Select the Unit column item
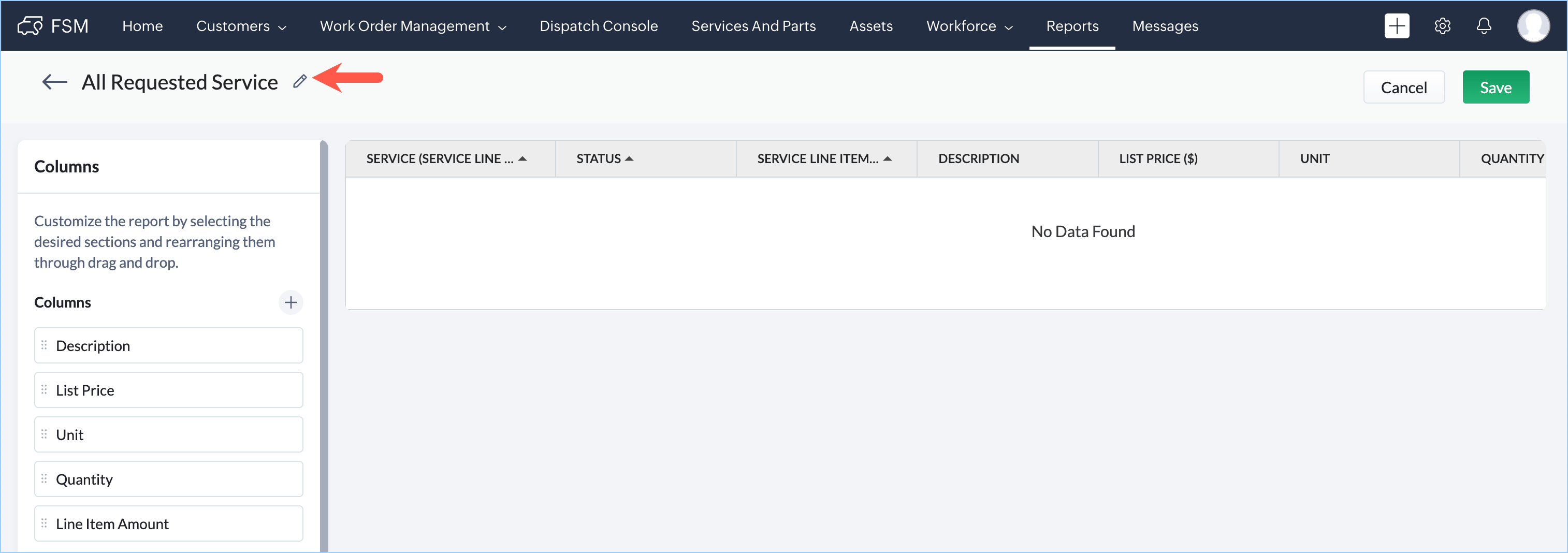 pos(169,434)
